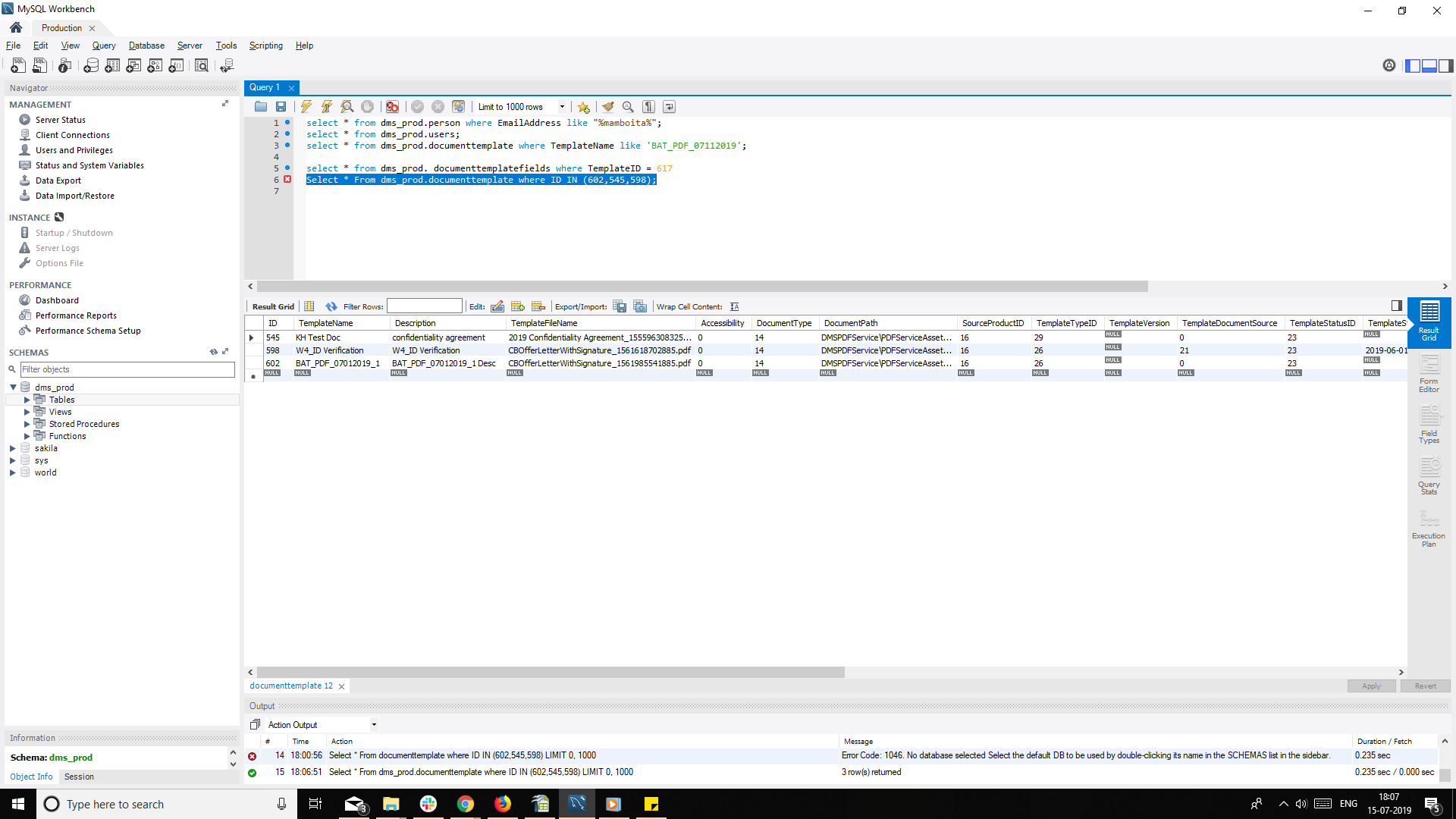Import records from file icon
Screen dimensions: 1456x819
point(640,306)
